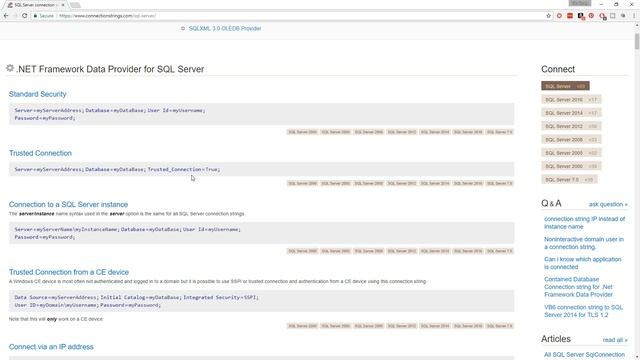Open Trusted Connection from a CE device link
640x360 pixels.
[x=69, y=272]
